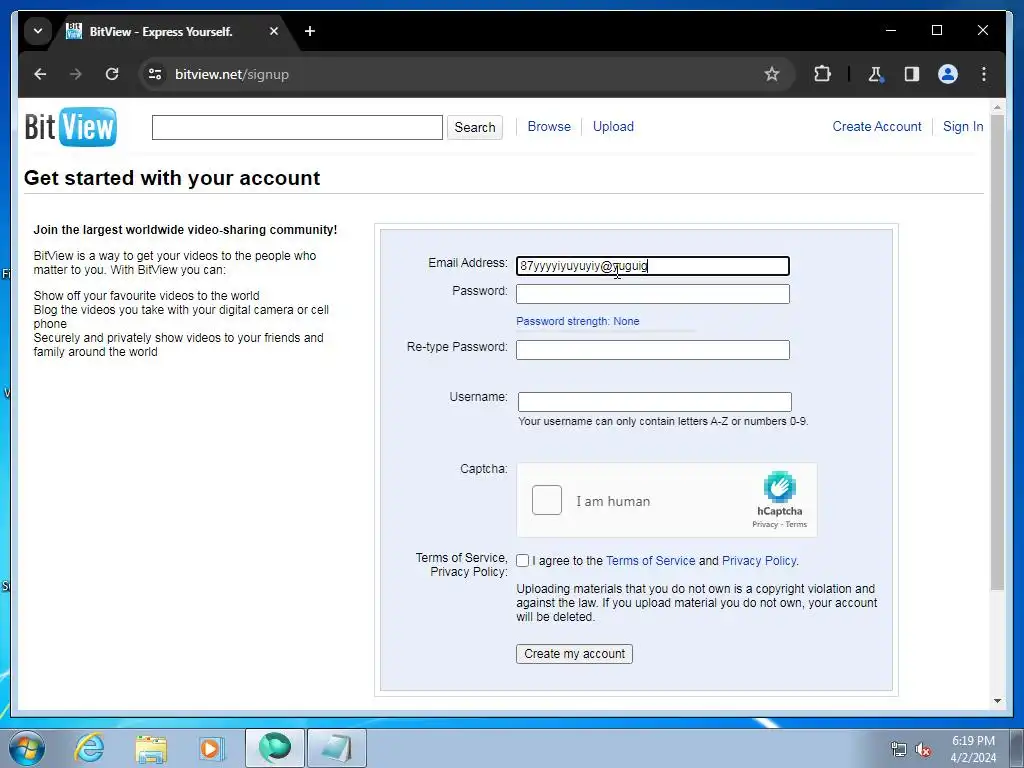Click the vertical scrollbar thumb
This screenshot has height=768, width=1024.
997,353
